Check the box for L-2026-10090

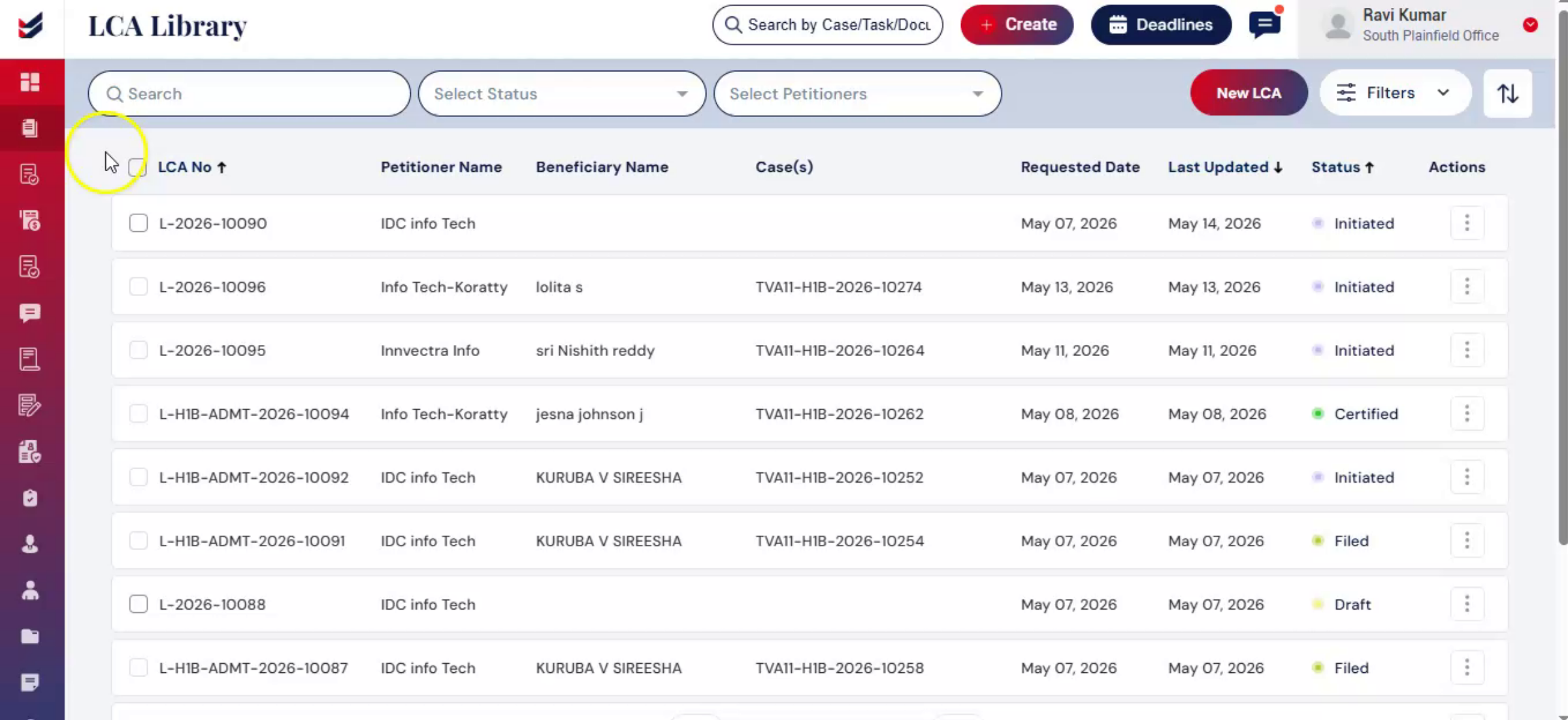[139, 223]
